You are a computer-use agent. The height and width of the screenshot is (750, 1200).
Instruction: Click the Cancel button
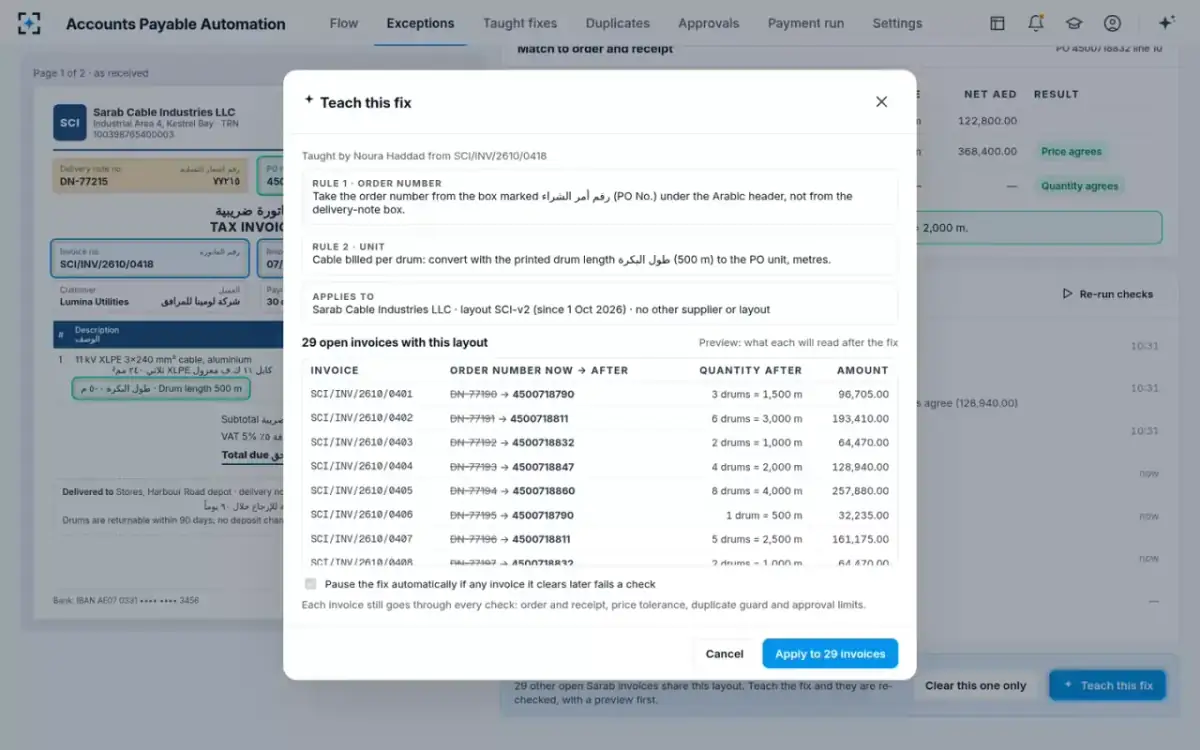[x=724, y=654]
